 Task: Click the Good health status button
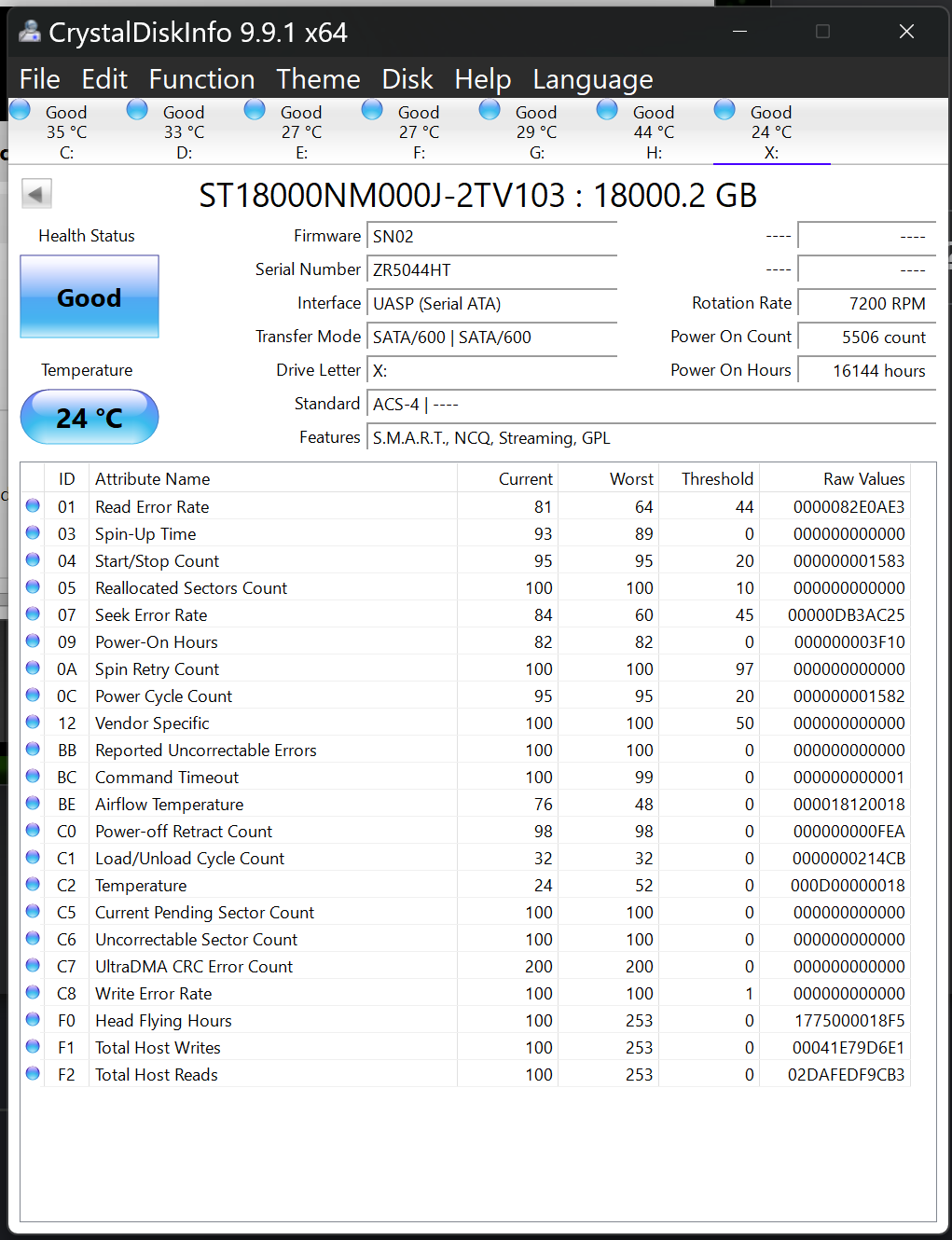click(x=90, y=296)
